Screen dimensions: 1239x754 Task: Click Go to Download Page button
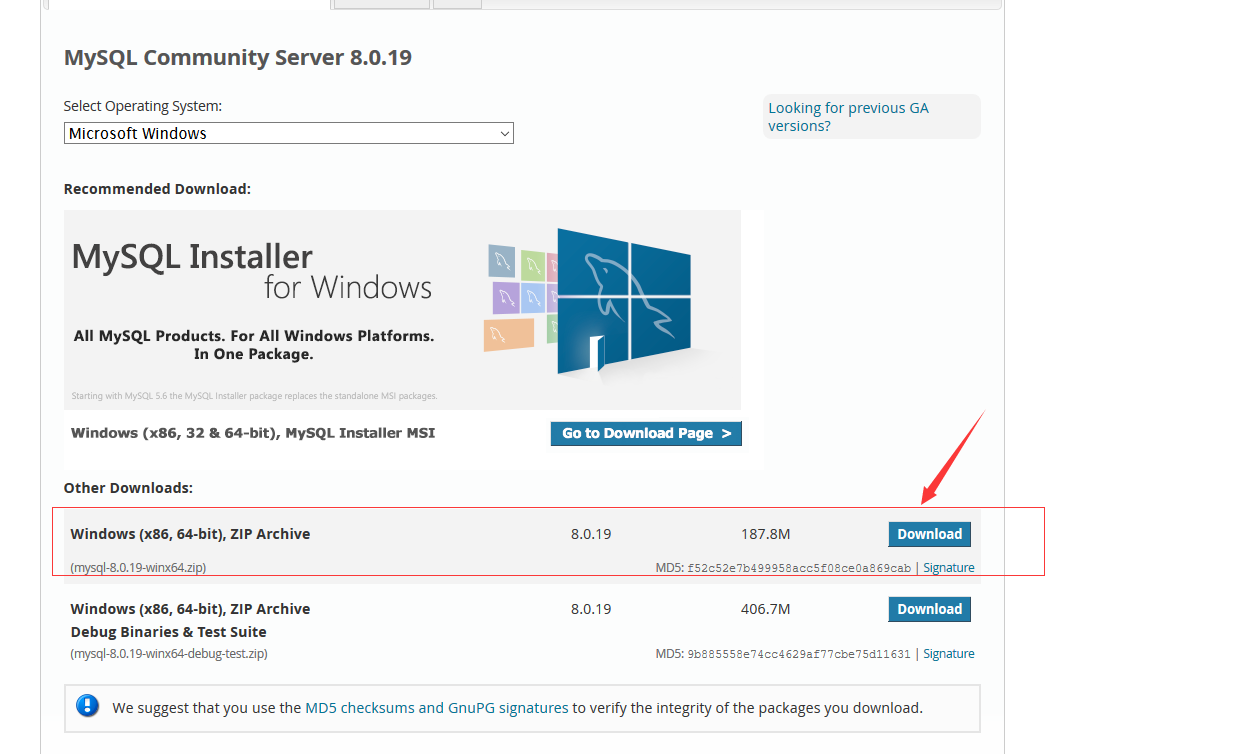click(x=645, y=433)
